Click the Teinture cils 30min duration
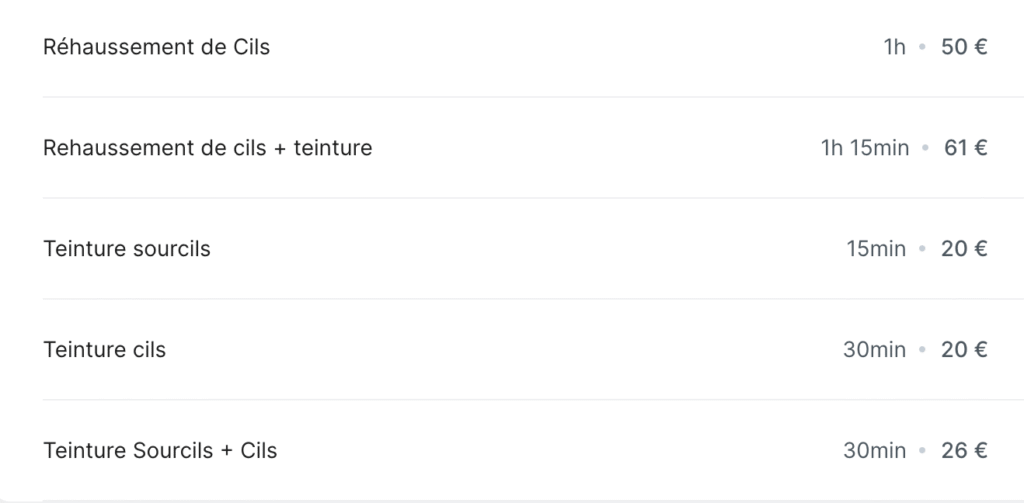 point(874,350)
